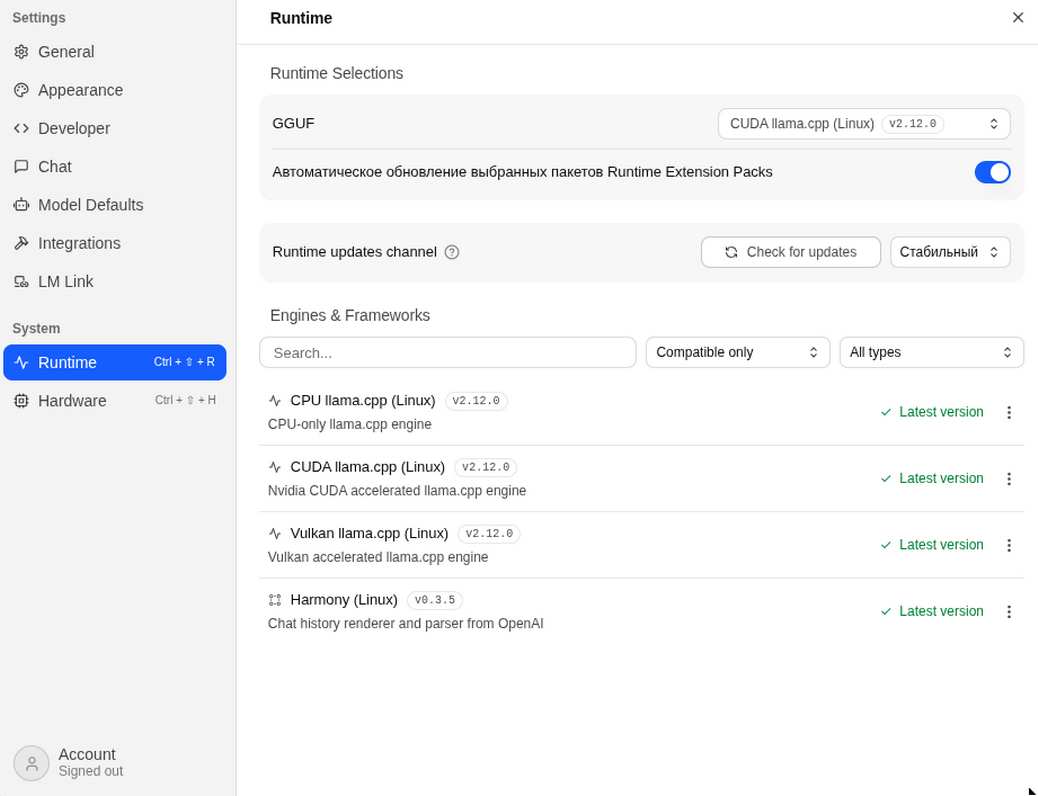Click the Chat bubble icon

pyautogui.click(x=21, y=166)
